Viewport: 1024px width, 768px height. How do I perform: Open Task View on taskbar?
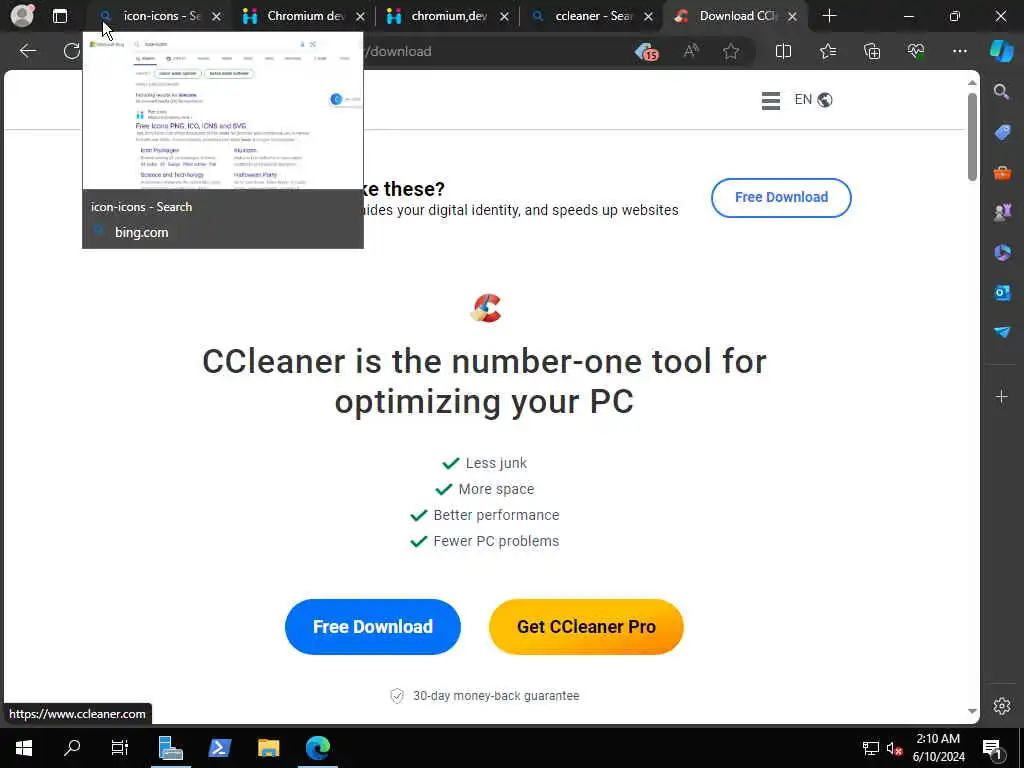(x=120, y=748)
